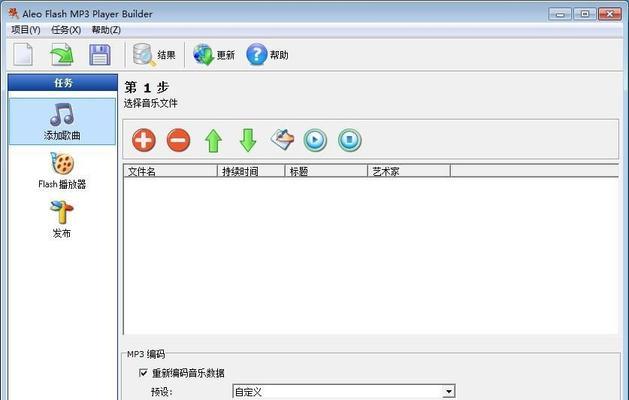This screenshot has width=629, height=400.
Task: Edit song tag info icon
Action: pyautogui.click(x=282, y=140)
